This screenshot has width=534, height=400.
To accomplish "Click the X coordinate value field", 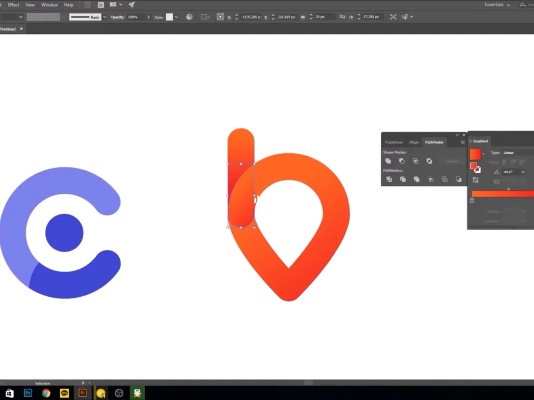I will click(251, 17).
